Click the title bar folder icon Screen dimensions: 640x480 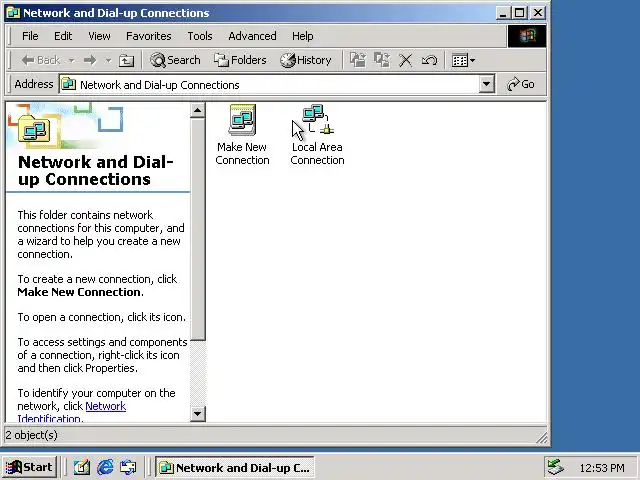pos(13,13)
